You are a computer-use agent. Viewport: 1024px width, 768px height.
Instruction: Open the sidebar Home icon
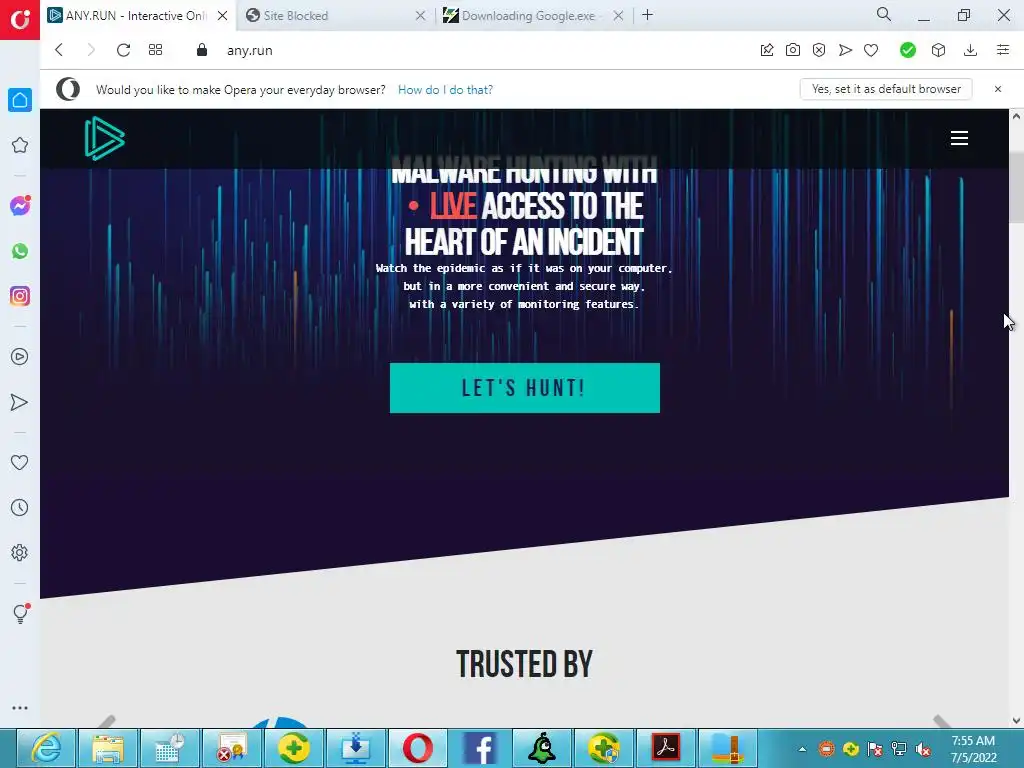coord(20,100)
